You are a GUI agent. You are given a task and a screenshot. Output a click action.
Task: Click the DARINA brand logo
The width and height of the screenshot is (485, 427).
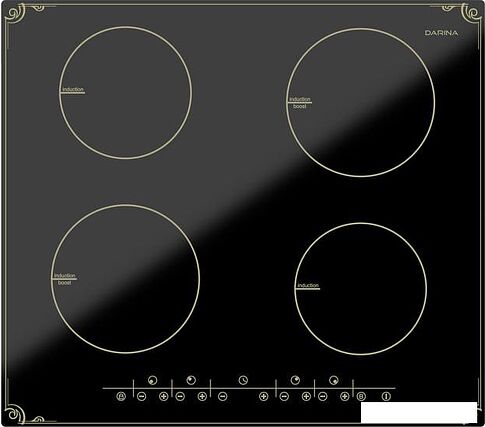click(x=441, y=33)
